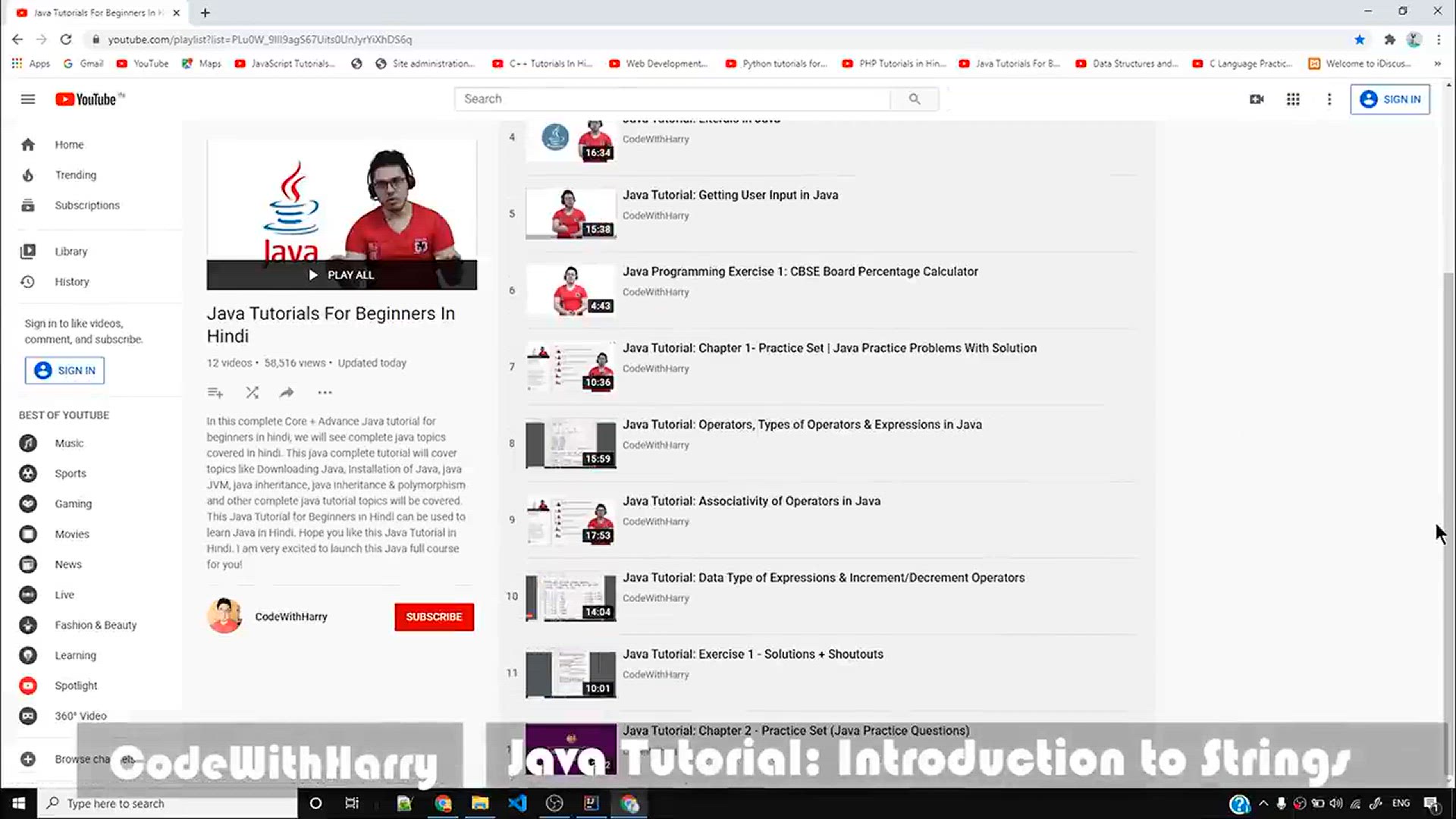The image size is (1456, 819).
Task: Open Chrome three-dot menu
Action: [1439, 39]
